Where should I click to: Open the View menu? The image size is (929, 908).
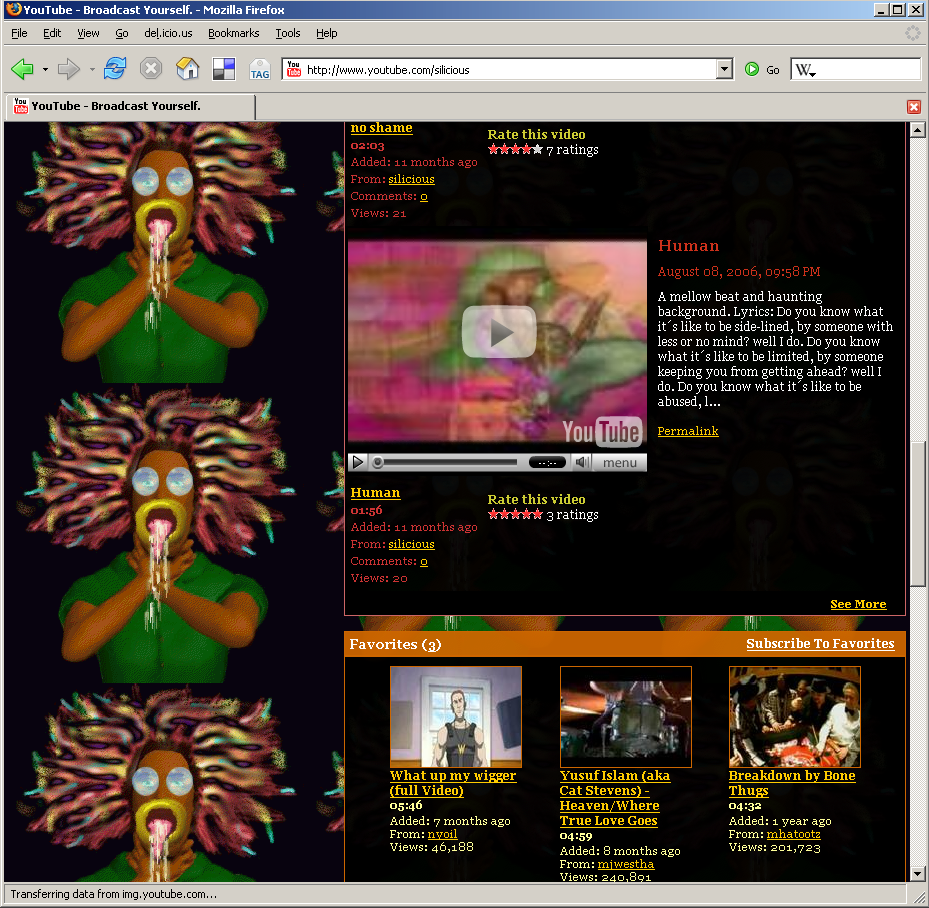click(88, 33)
